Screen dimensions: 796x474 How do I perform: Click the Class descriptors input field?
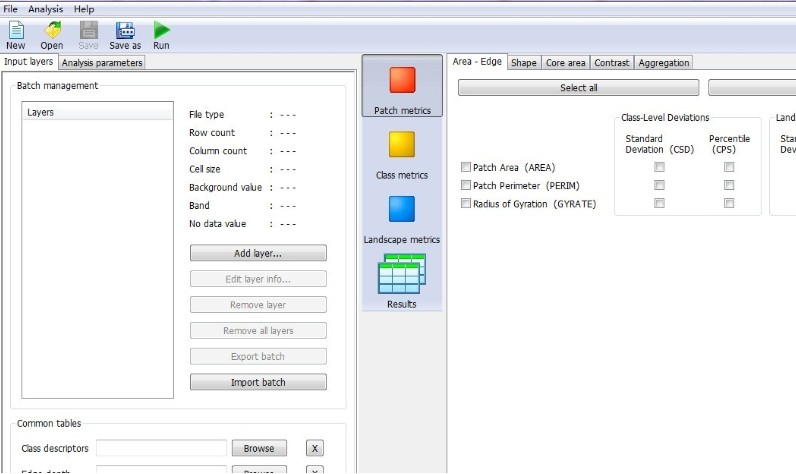[161, 448]
